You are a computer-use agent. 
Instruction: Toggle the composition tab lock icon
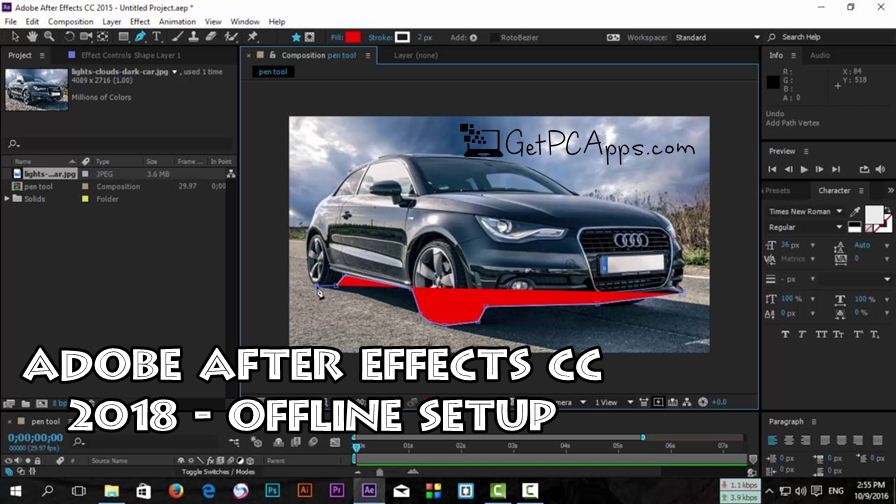(x=273, y=55)
